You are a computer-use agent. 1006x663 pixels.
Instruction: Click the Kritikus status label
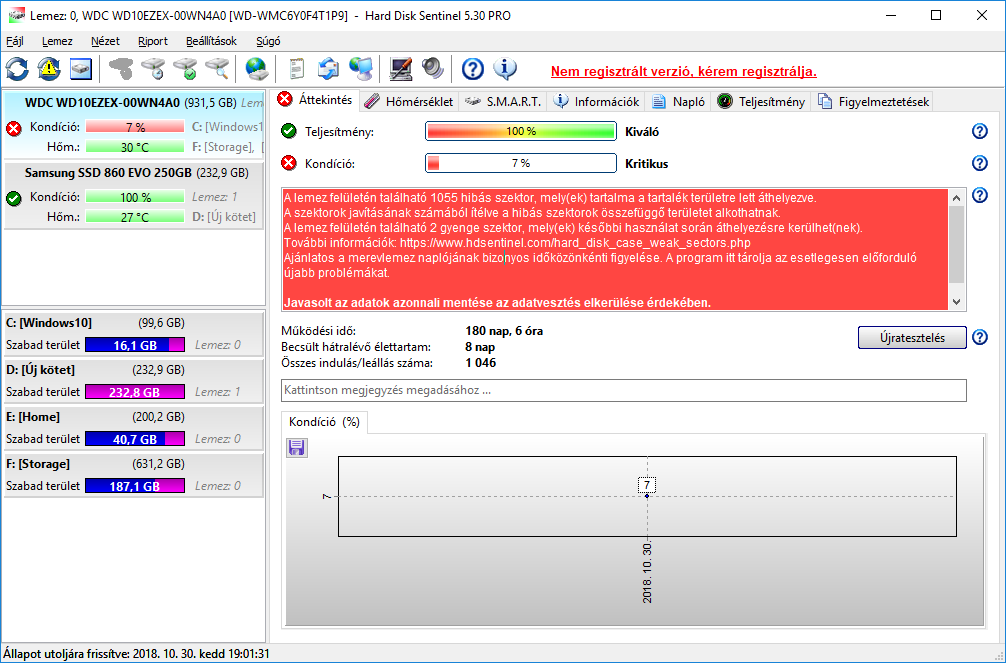646,164
